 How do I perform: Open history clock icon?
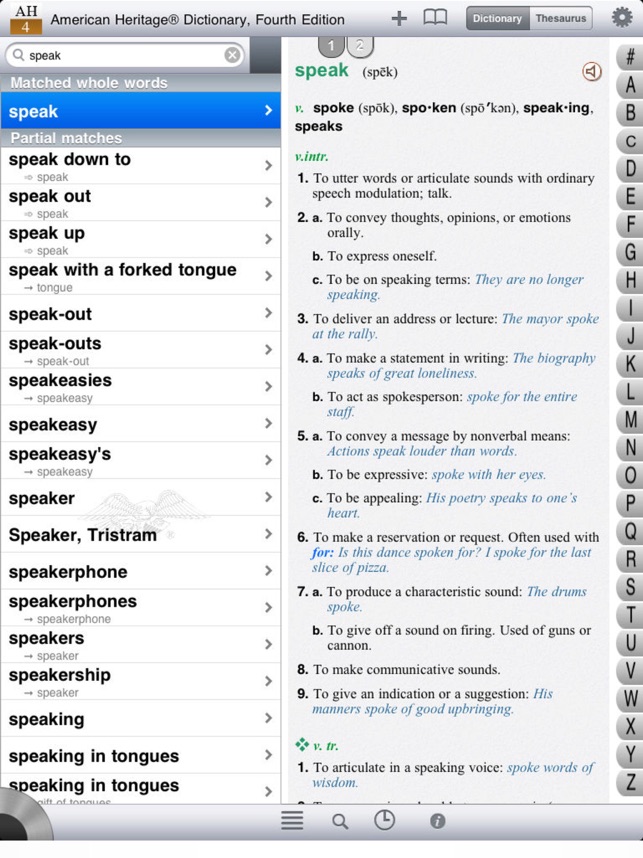(385, 820)
